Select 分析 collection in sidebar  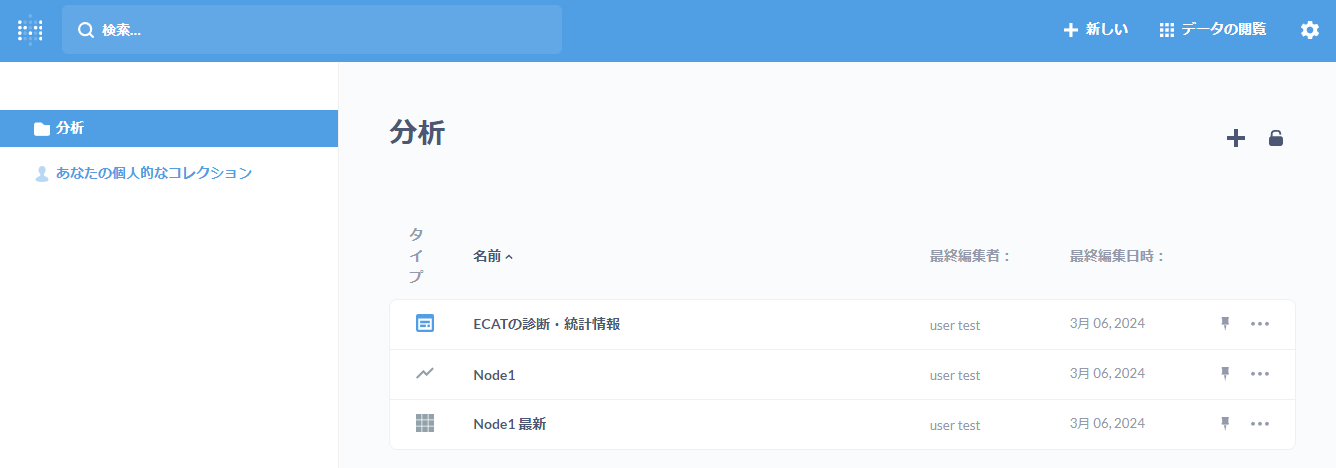(x=70, y=128)
